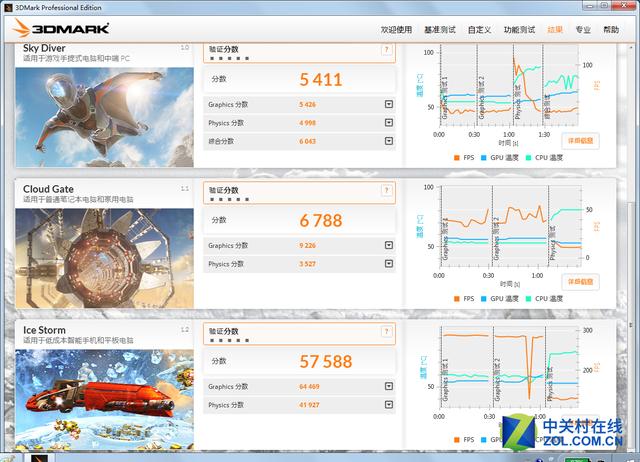640x462 pixels.
Task: Click the Sky Diver wingsuit thumbnail
Action: pos(104,117)
